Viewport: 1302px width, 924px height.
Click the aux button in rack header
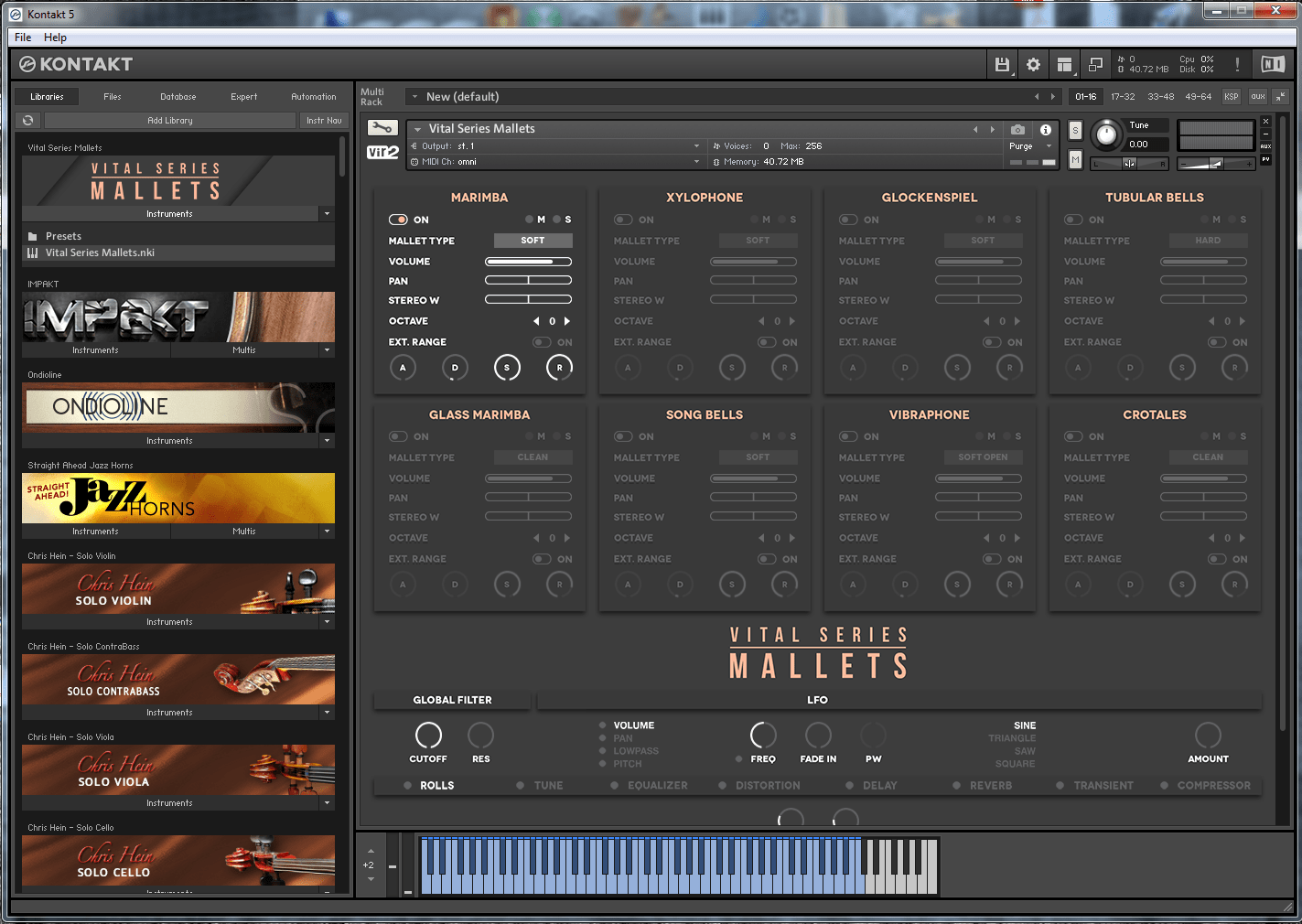(1258, 96)
